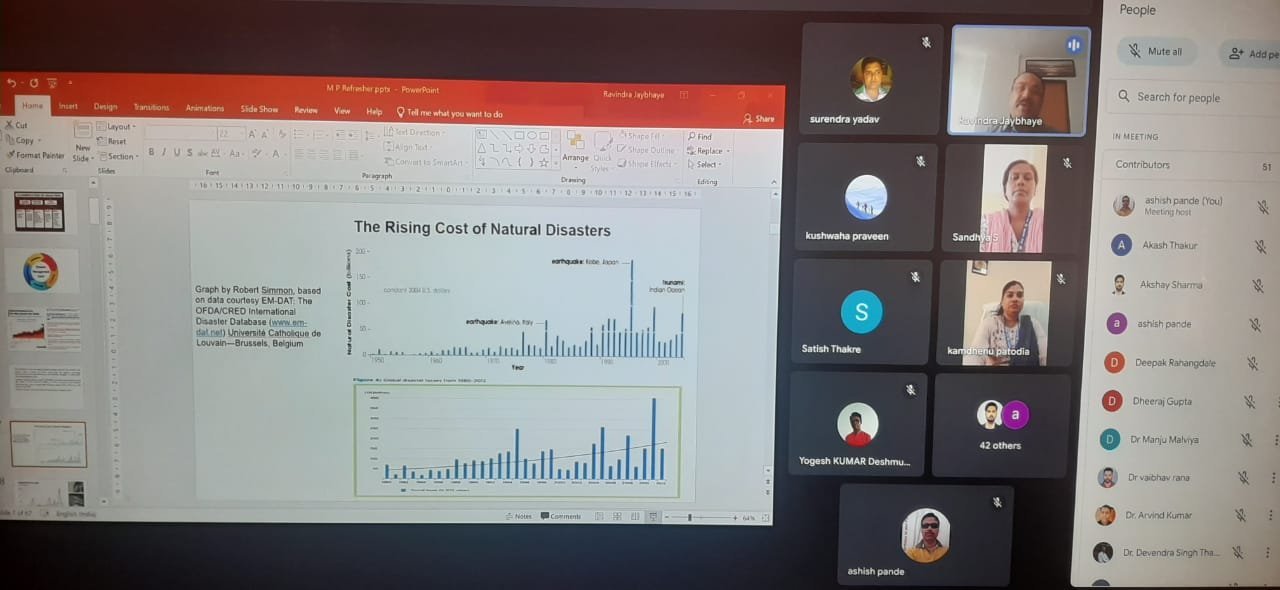The width and height of the screenshot is (1280, 590).
Task: Click the Undo arrow in quick access toolbar
Action: click(12, 83)
